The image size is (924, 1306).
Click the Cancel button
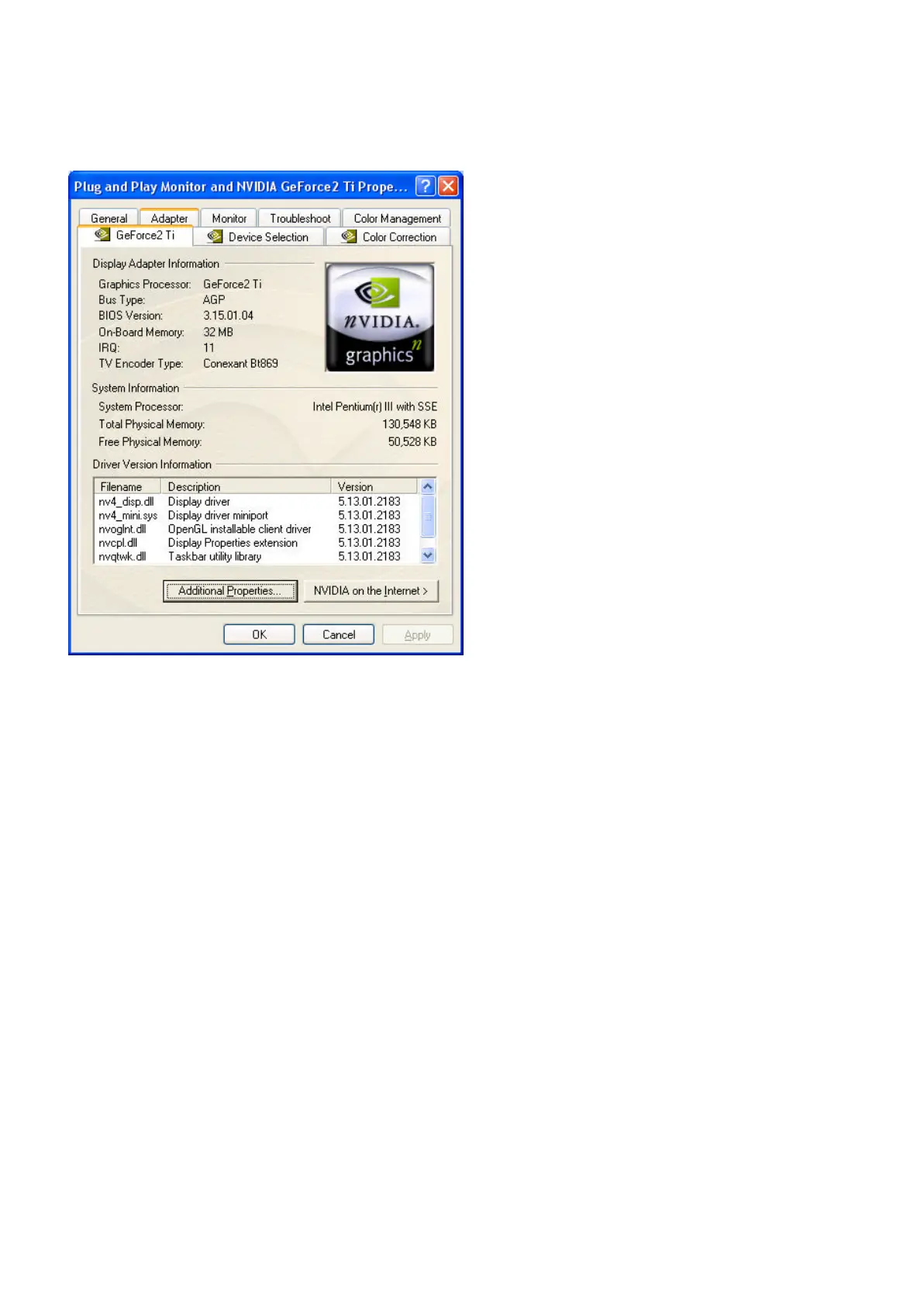[x=339, y=634]
